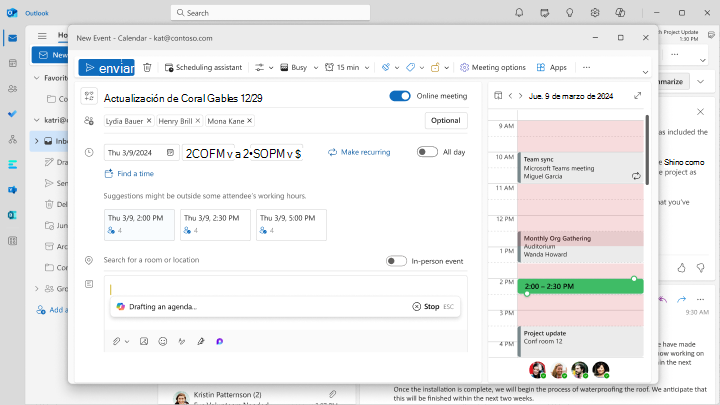720x405 pixels.
Task: Open the more options ellipsis in toolbar
Action: click(x=586, y=68)
